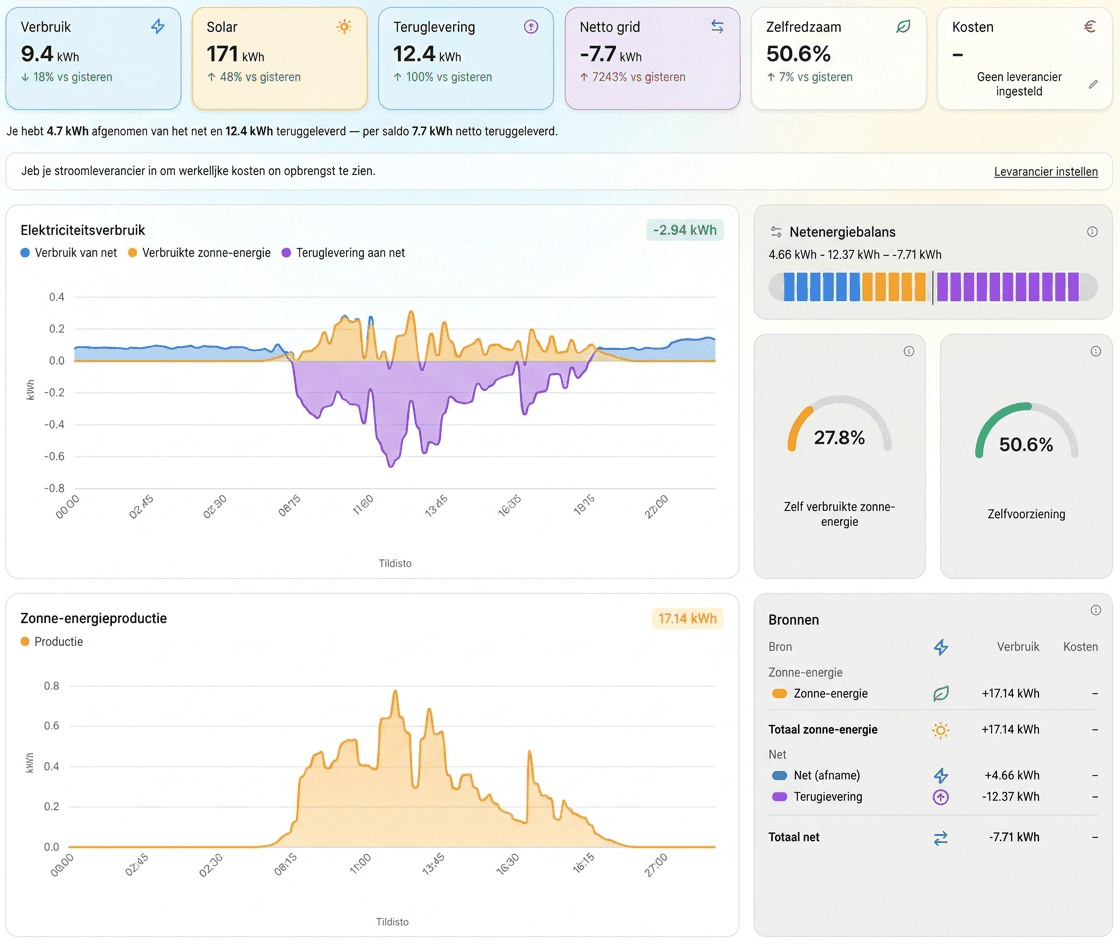The image size is (1120, 944).
Task: Click the green 50.6% Zelfvoorziening gauge
Action: click(x=1026, y=431)
